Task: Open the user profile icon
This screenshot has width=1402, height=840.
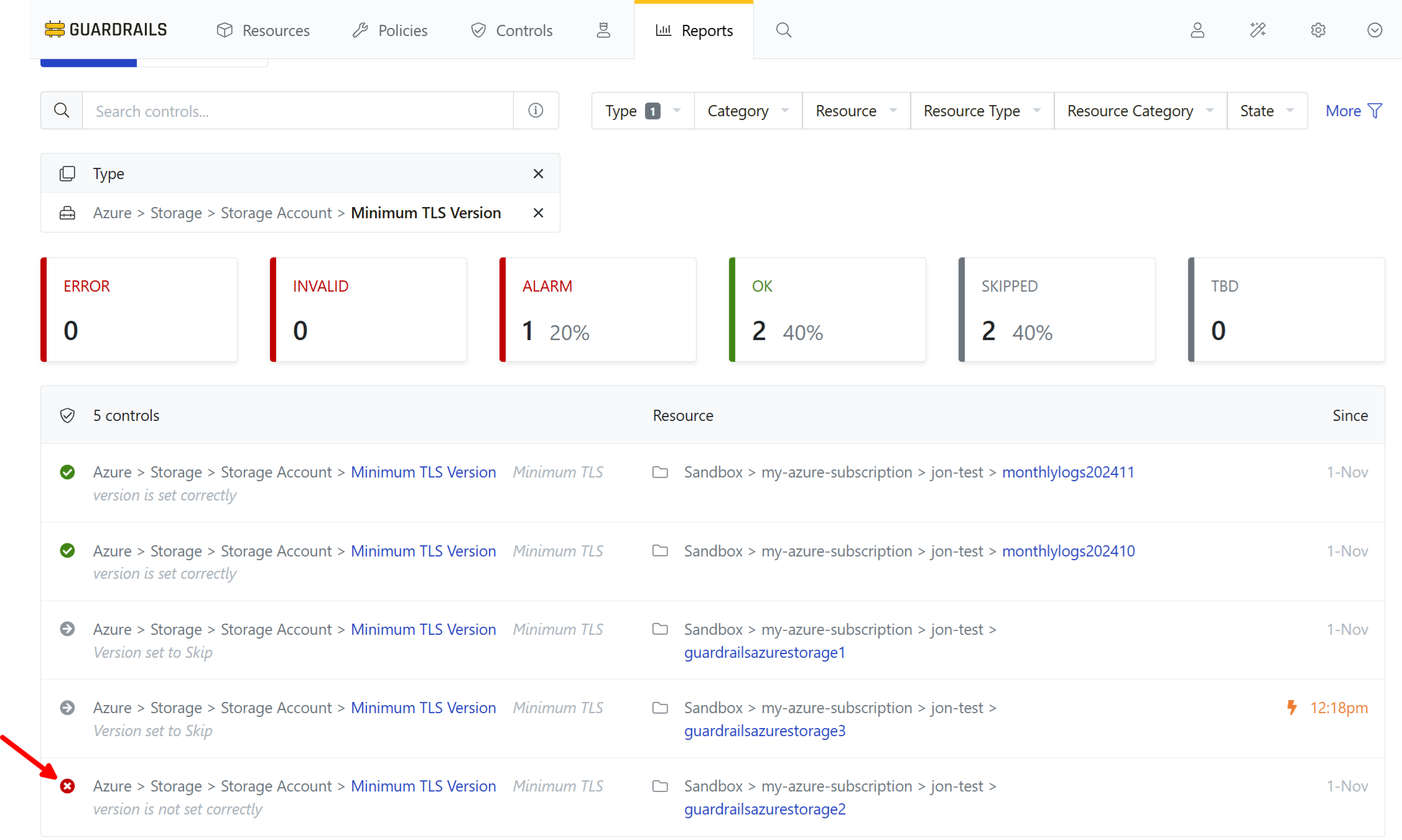Action: [x=1197, y=30]
